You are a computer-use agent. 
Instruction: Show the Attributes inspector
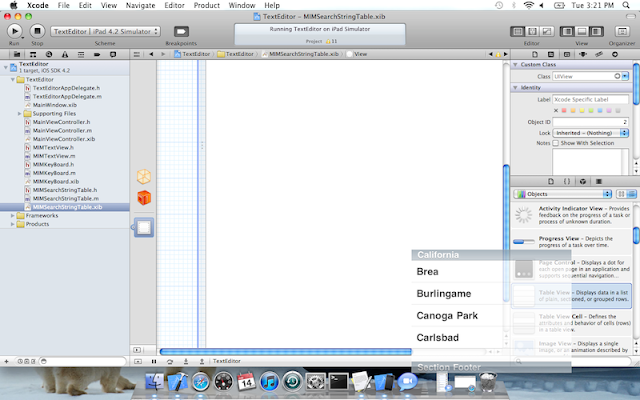pos(583,54)
